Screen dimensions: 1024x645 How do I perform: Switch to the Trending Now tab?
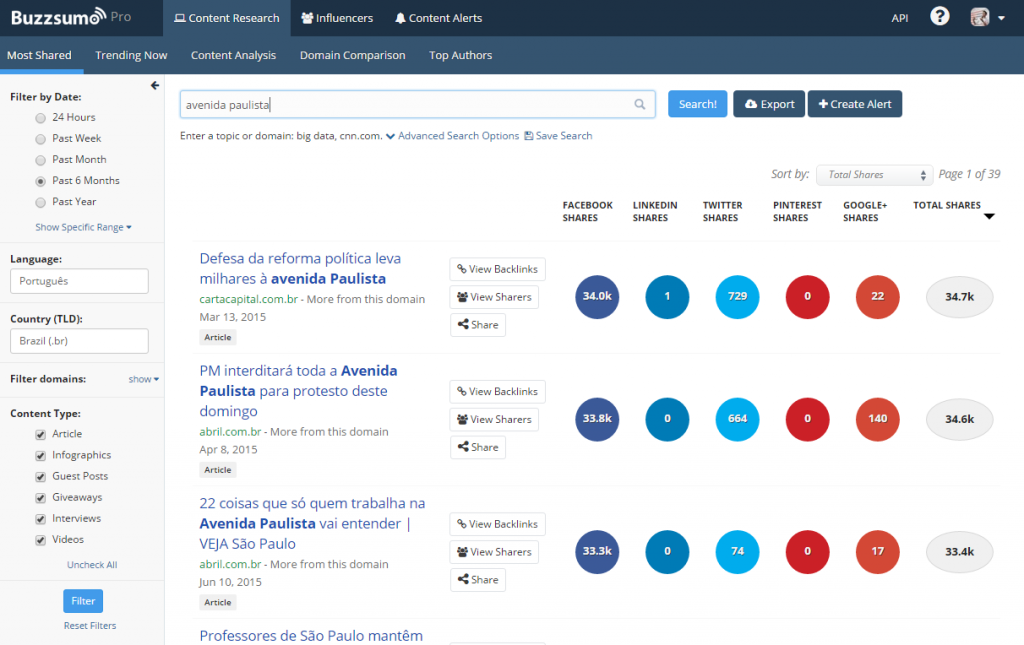tap(131, 55)
